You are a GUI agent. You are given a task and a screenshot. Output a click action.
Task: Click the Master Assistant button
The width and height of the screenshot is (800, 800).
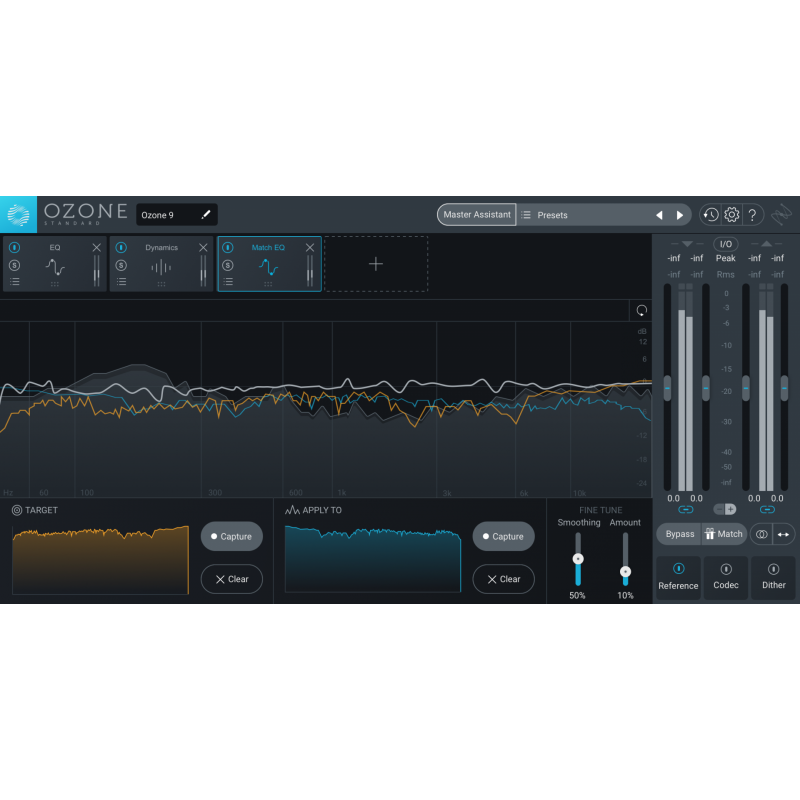[x=477, y=215]
